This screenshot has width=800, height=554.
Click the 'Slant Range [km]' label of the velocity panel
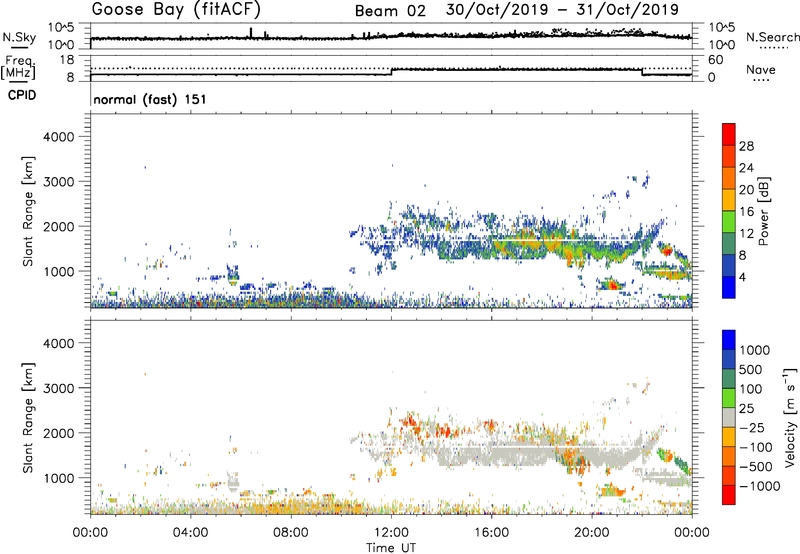pos(28,417)
